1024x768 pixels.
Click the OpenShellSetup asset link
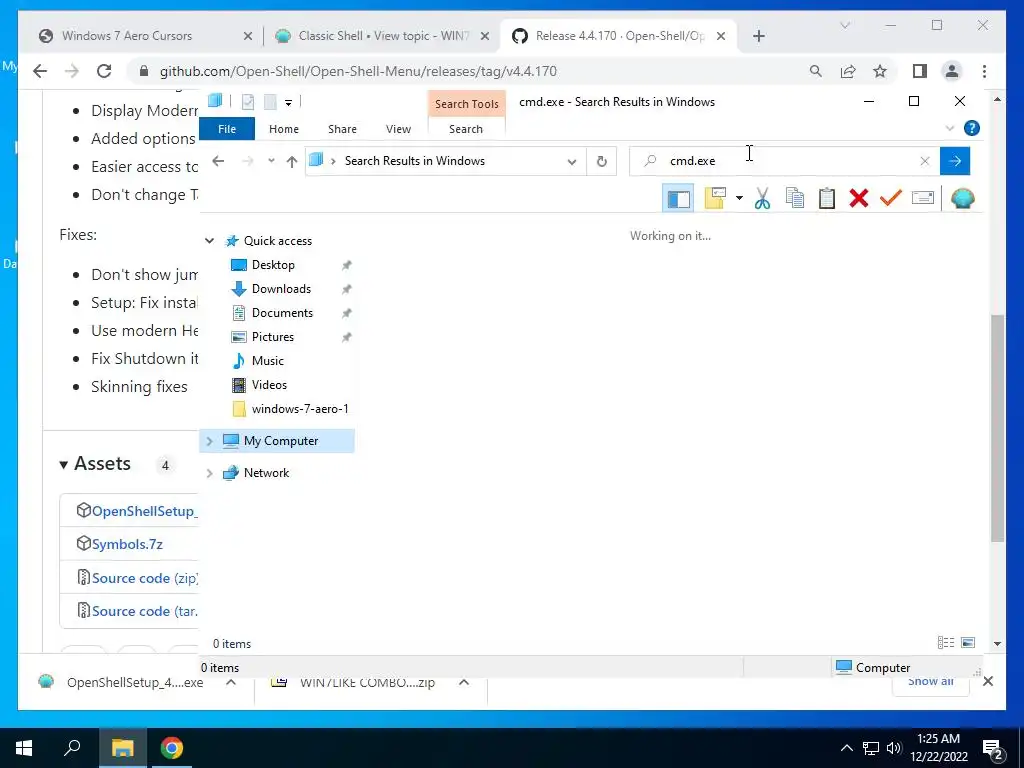pyautogui.click(x=144, y=511)
